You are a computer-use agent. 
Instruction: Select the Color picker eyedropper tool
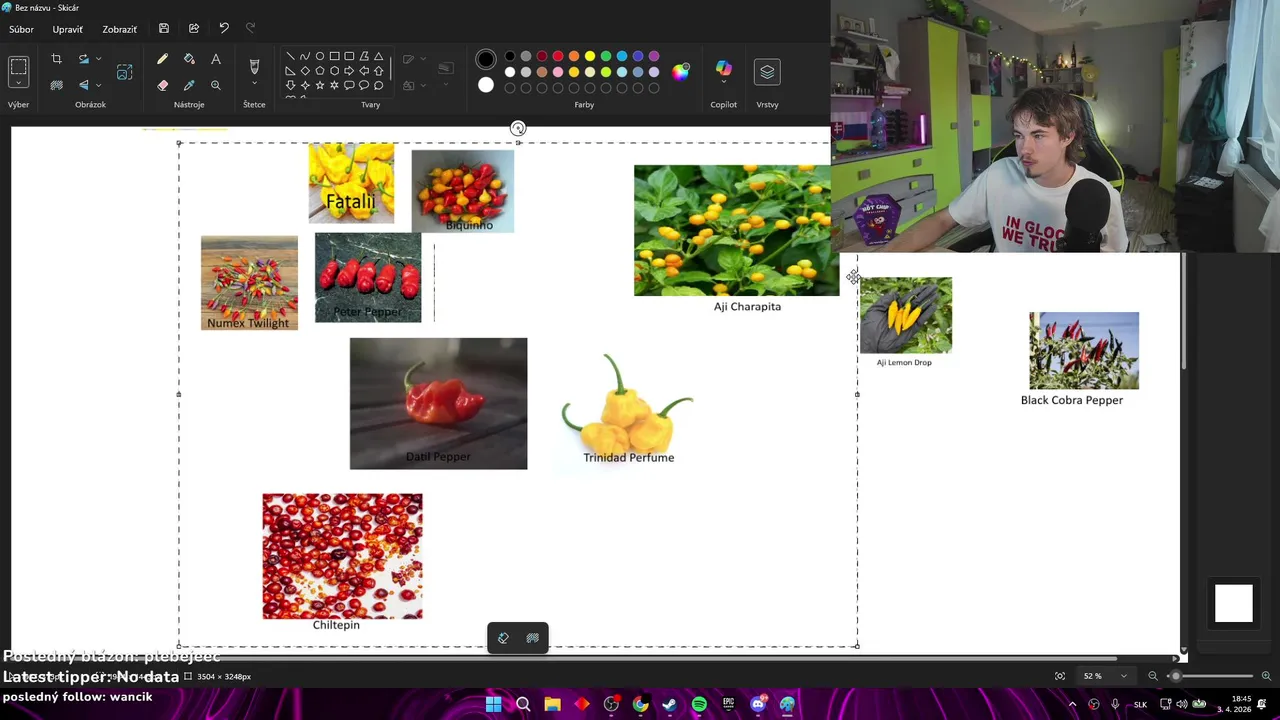189,85
